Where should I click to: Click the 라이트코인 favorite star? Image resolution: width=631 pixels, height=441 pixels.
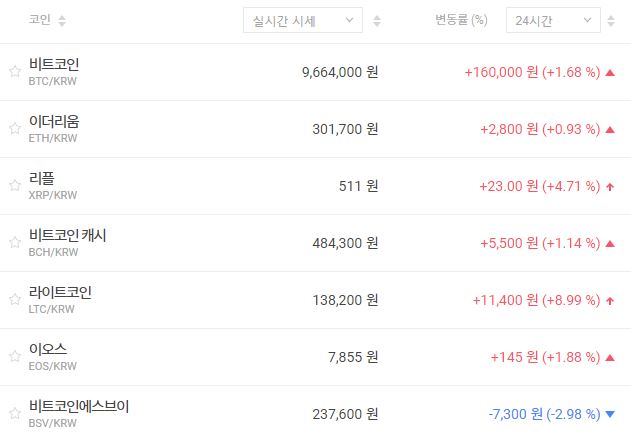(x=14, y=299)
